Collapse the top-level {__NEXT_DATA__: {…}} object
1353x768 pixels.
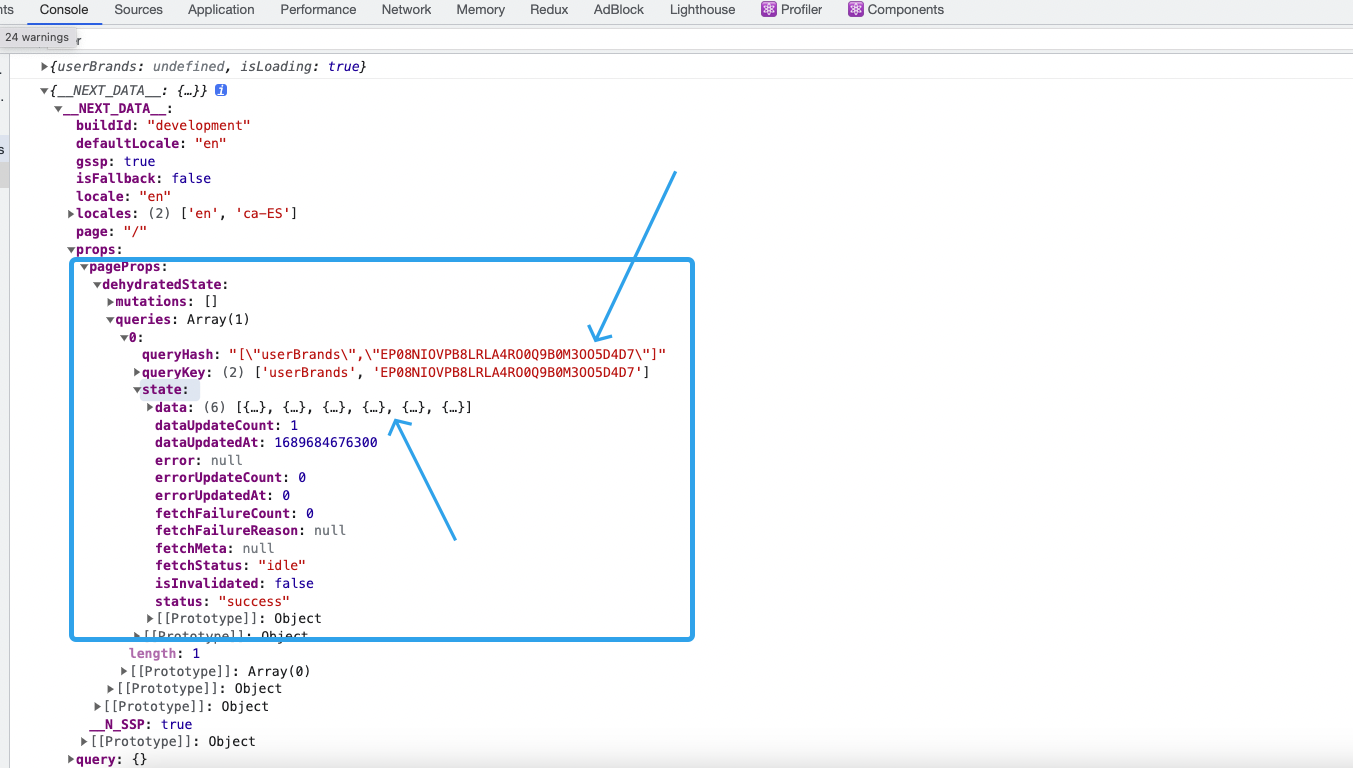(x=44, y=91)
